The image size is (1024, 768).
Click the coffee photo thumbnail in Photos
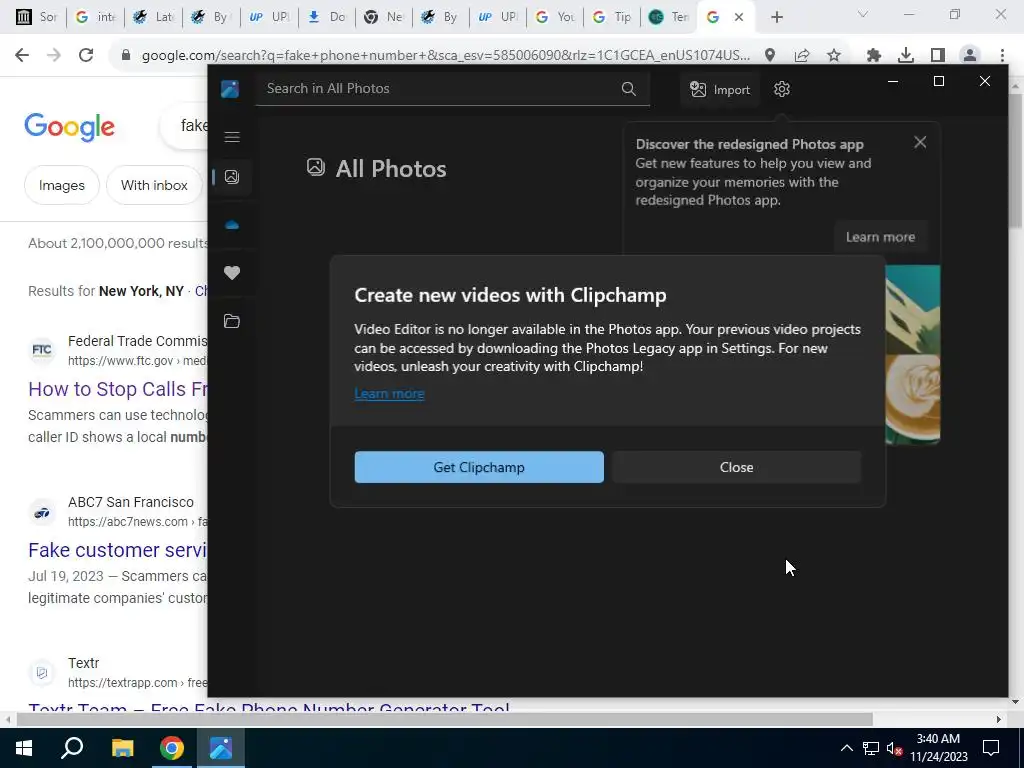click(x=912, y=398)
